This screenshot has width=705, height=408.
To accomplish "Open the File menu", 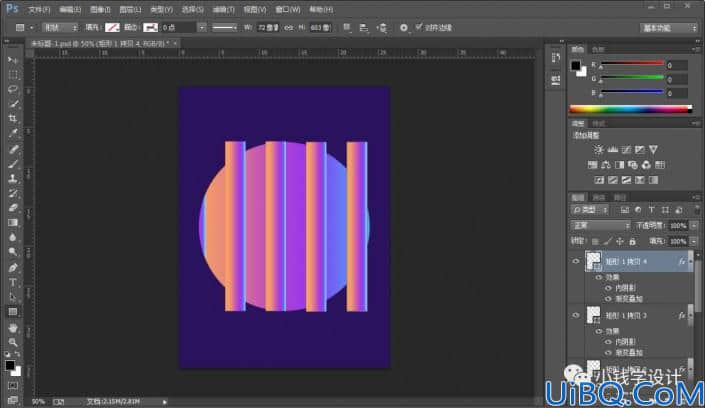I will coord(39,9).
